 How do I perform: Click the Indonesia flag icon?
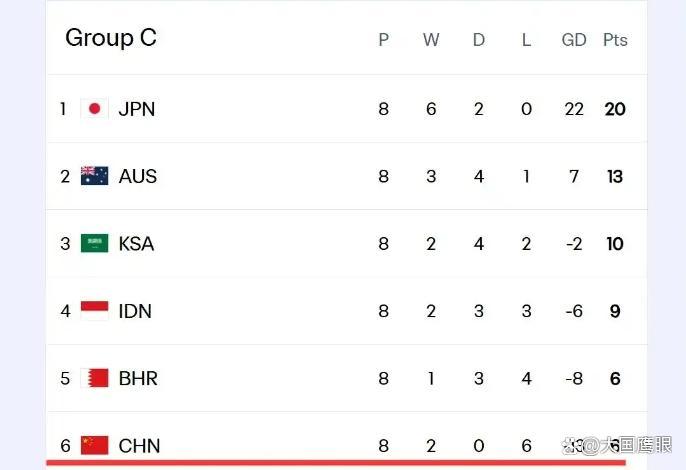(94, 311)
